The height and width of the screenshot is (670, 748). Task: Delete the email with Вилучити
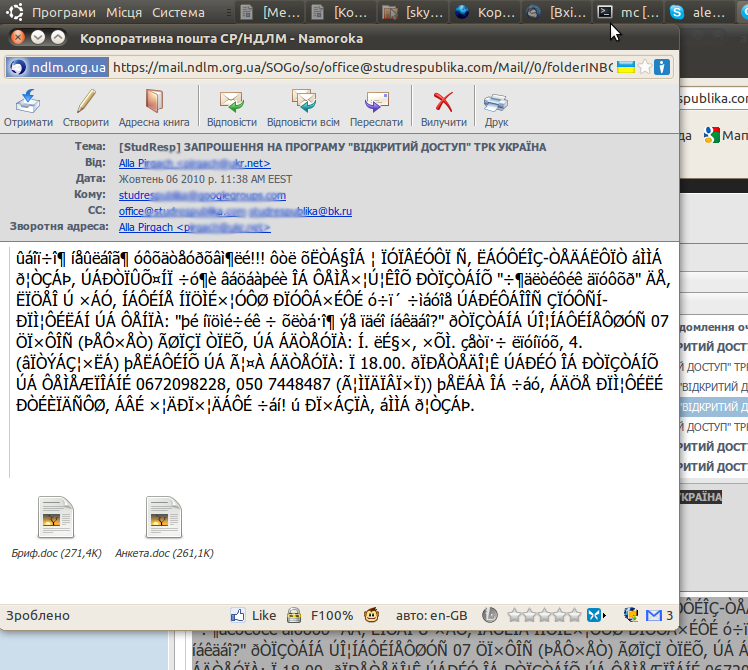click(x=443, y=107)
